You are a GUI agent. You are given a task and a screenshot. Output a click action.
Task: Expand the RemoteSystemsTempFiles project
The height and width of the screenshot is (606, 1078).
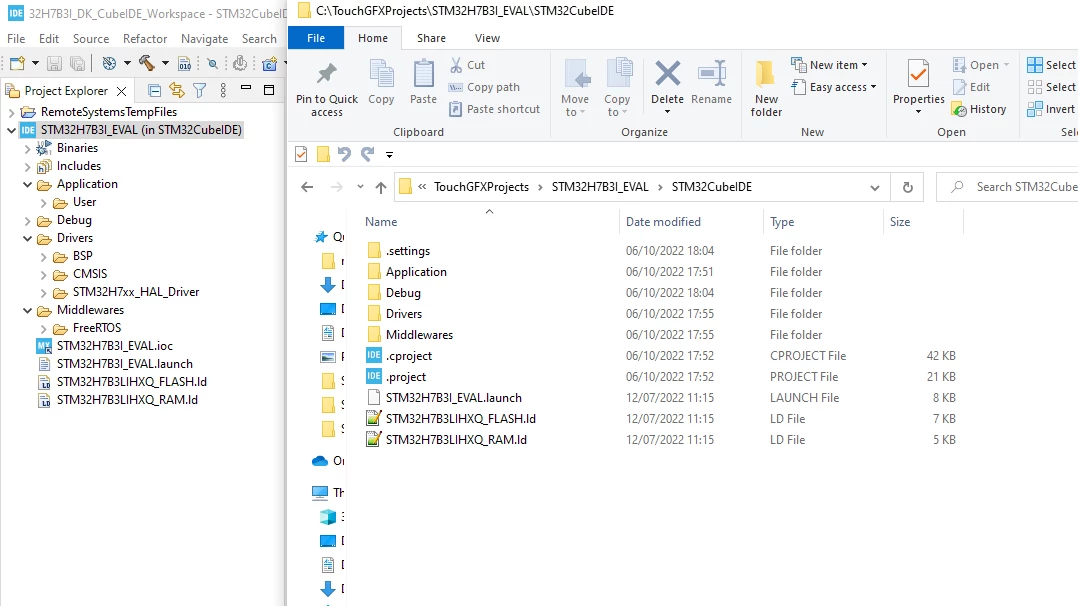point(11,112)
